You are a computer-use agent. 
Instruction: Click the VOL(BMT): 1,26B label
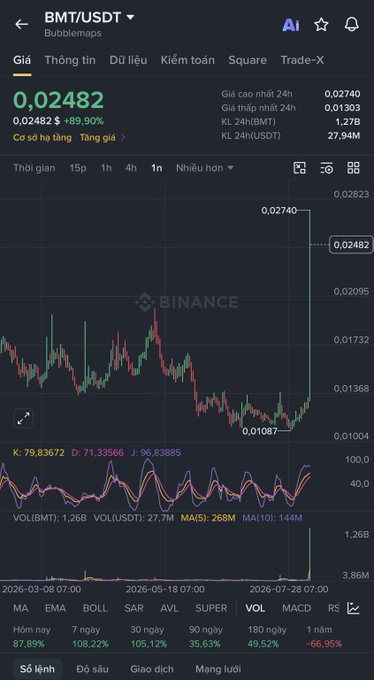tap(49, 518)
